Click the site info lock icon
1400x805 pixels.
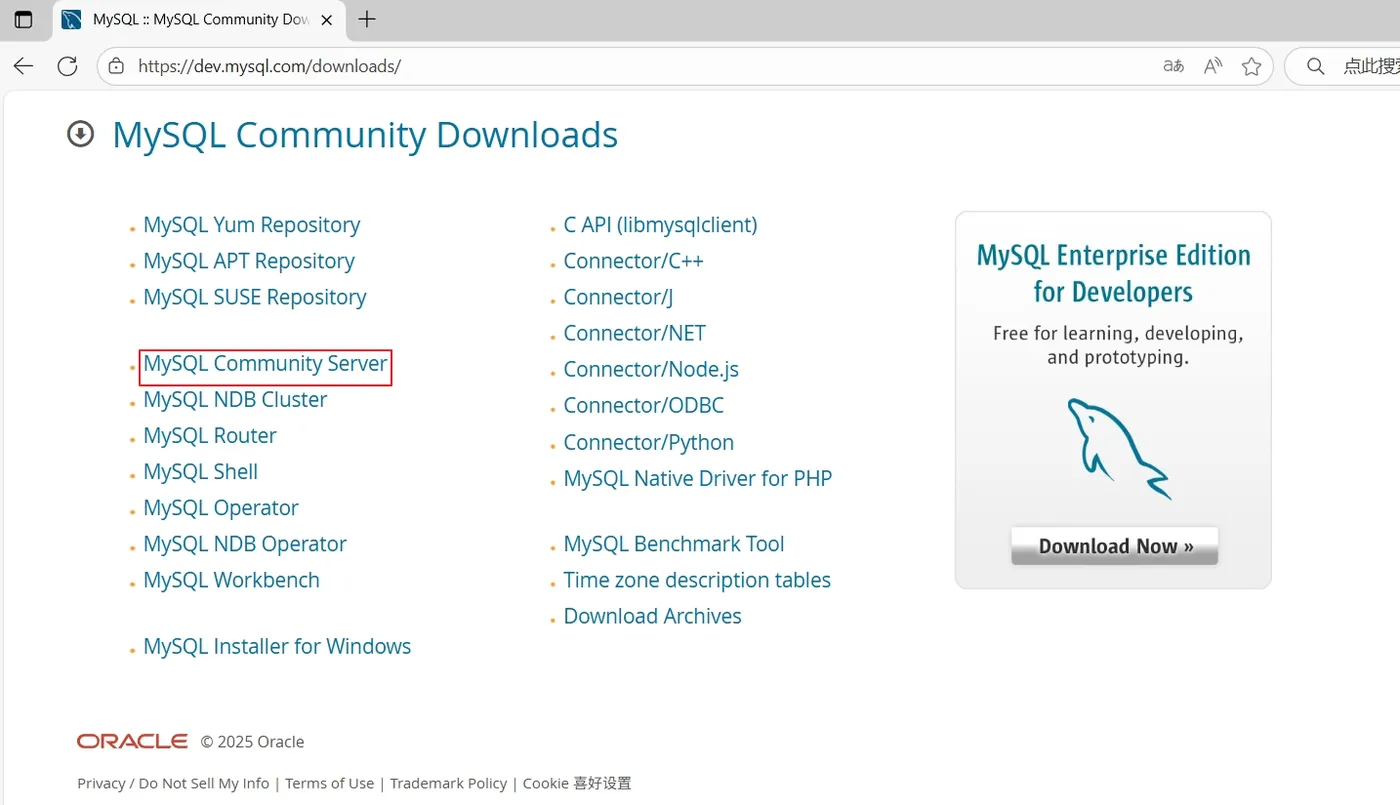pyautogui.click(x=116, y=66)
